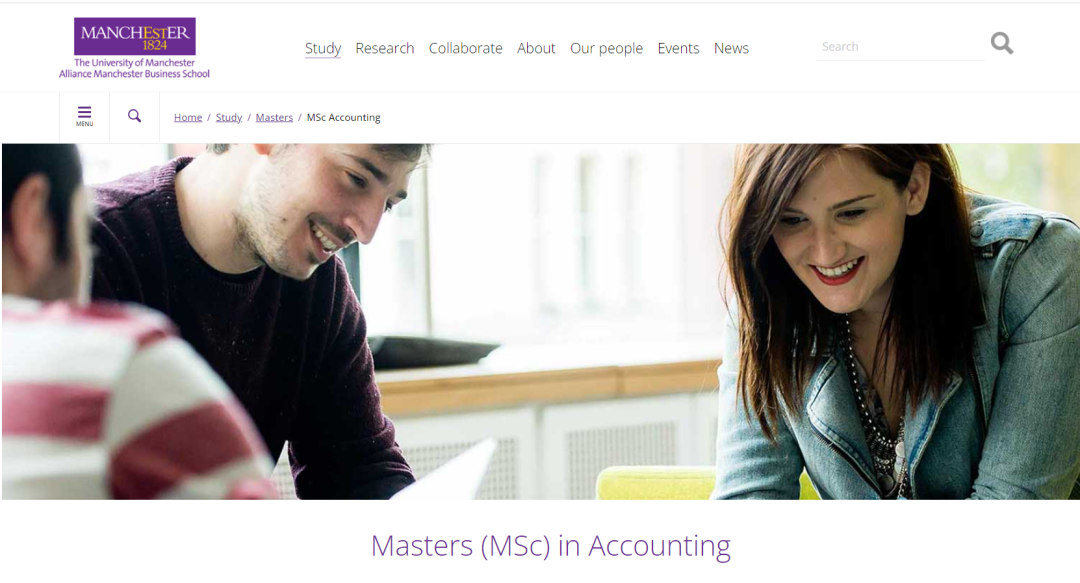
Task: Open the About page
Action: click(x=536, y=48)
